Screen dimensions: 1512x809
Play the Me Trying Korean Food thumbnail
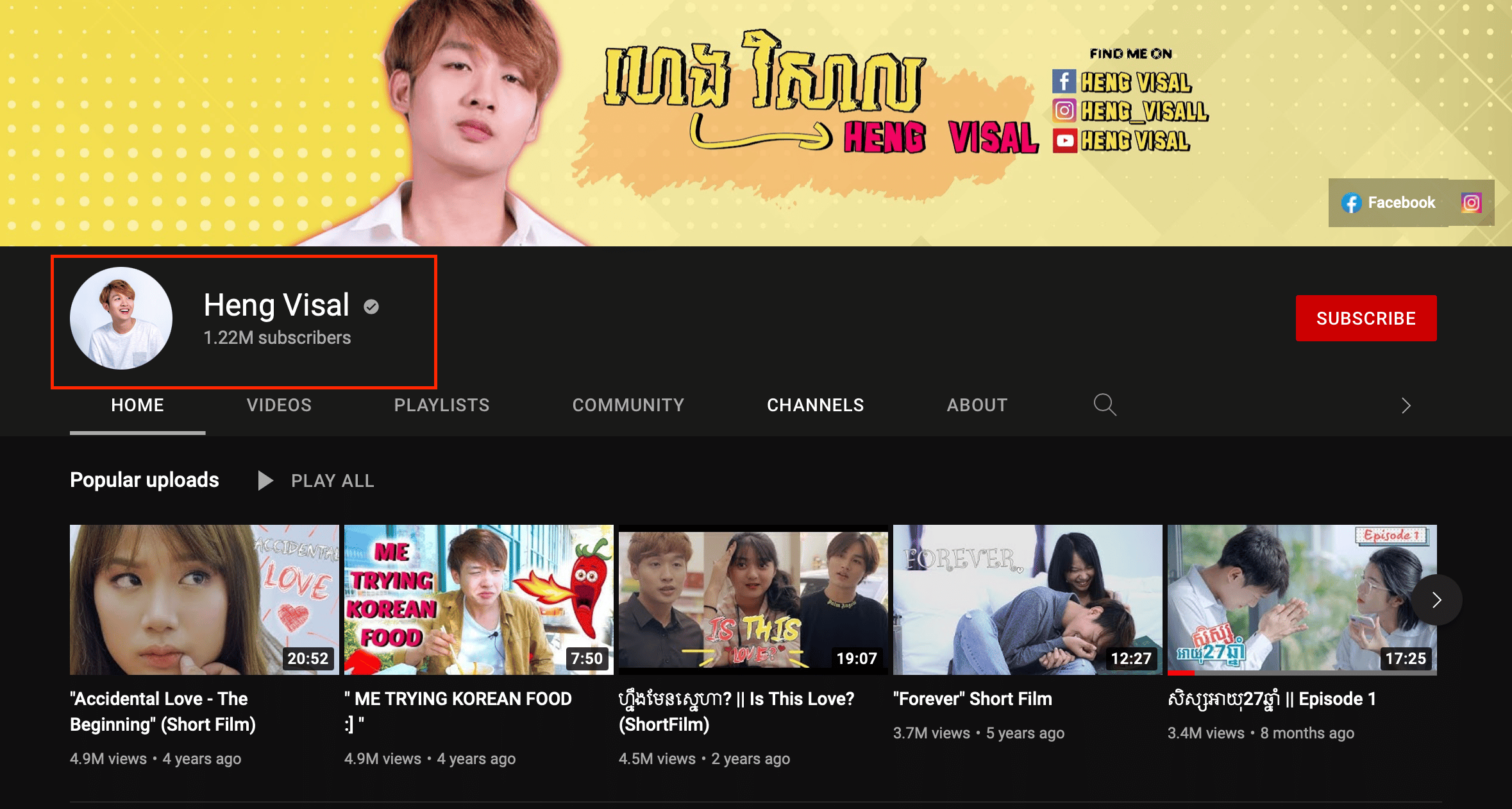click(x=478, y=599)
